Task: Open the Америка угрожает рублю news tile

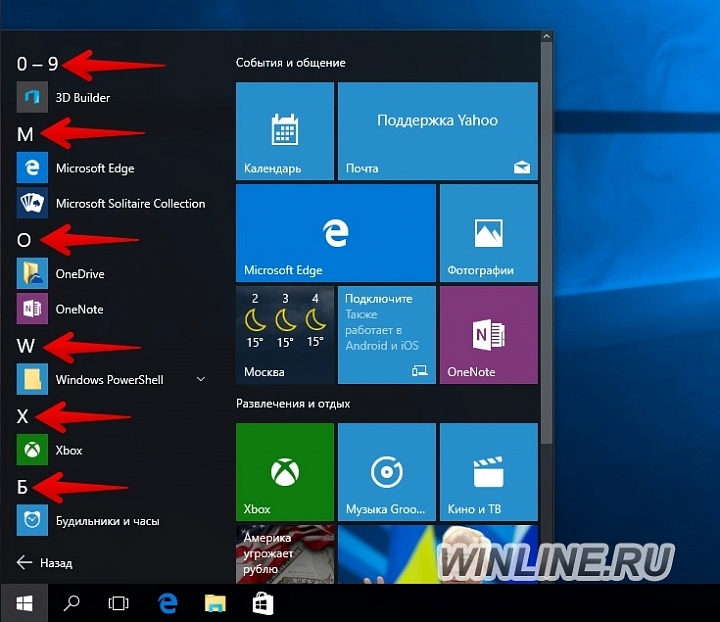Action: coord(285,554)
